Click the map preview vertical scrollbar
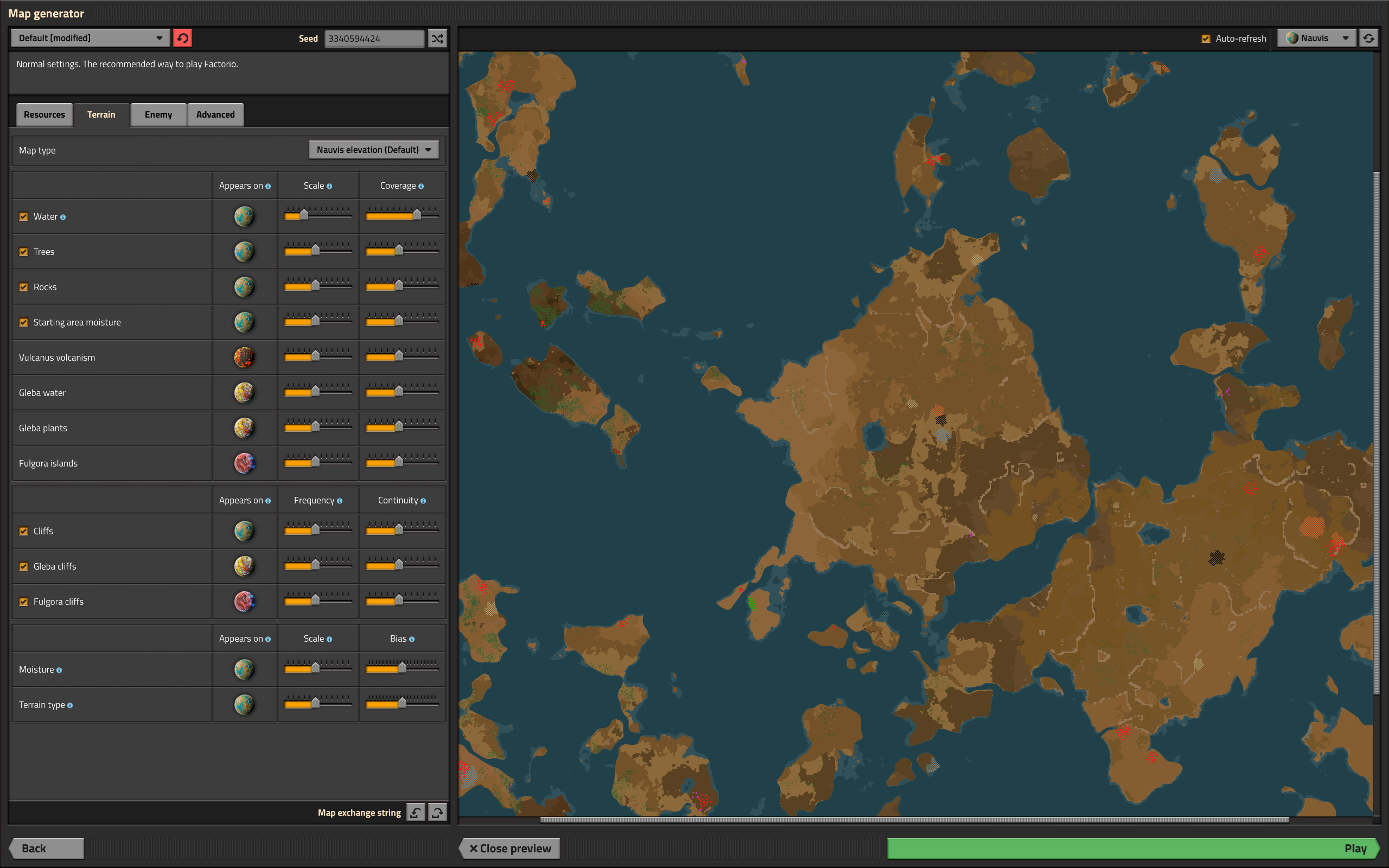 [x=1376, y=433]
